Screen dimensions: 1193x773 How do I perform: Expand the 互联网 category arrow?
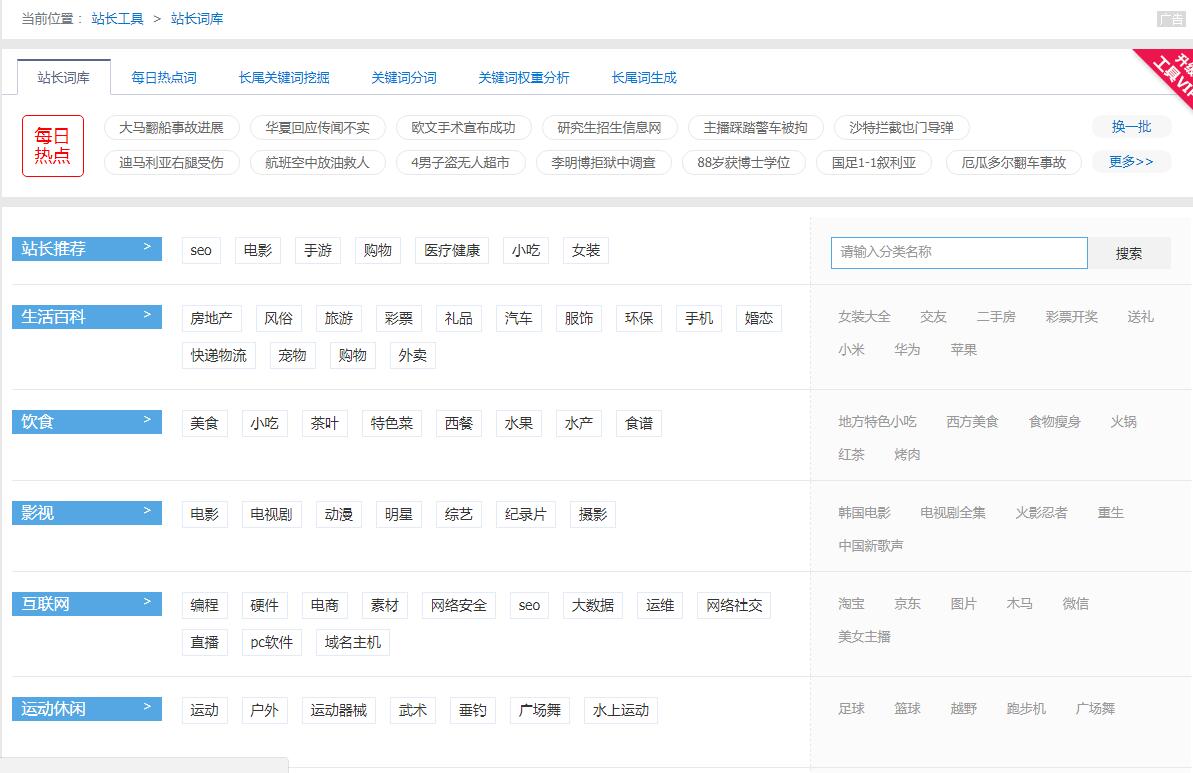coord(146,603)
